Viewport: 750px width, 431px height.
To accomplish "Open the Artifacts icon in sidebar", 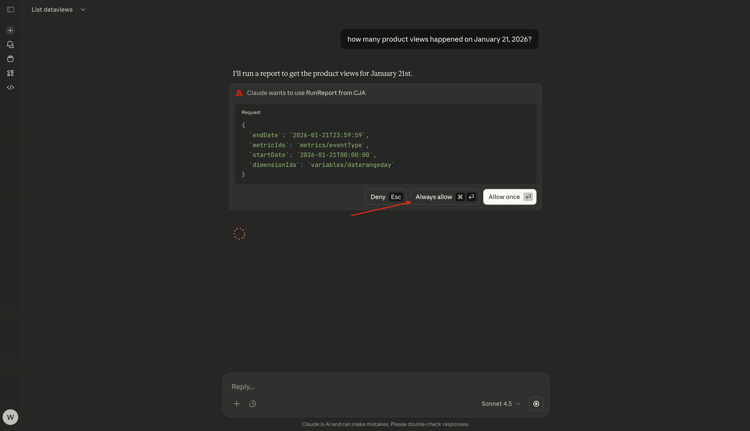I will click(x=11, y=73).
